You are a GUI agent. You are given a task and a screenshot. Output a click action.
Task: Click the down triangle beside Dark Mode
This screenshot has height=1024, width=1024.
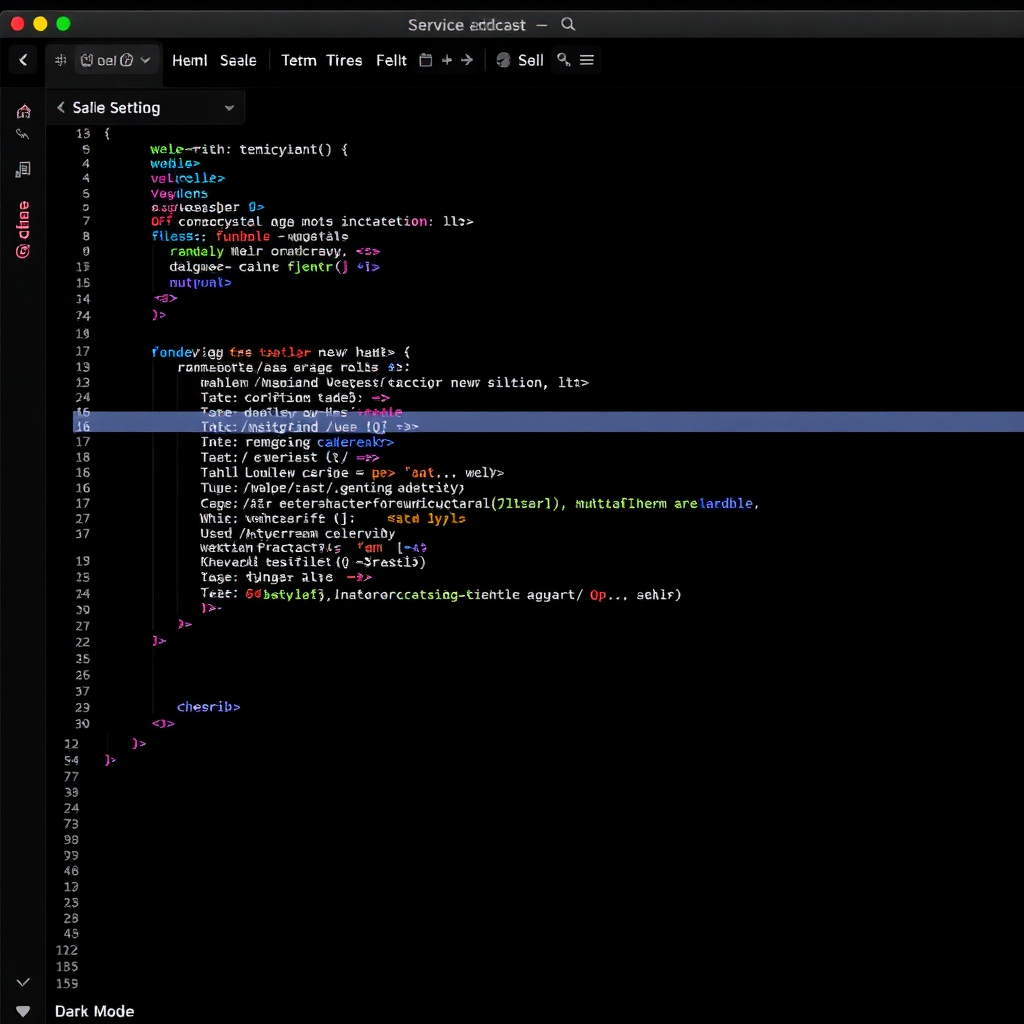tap(23, 1011)
